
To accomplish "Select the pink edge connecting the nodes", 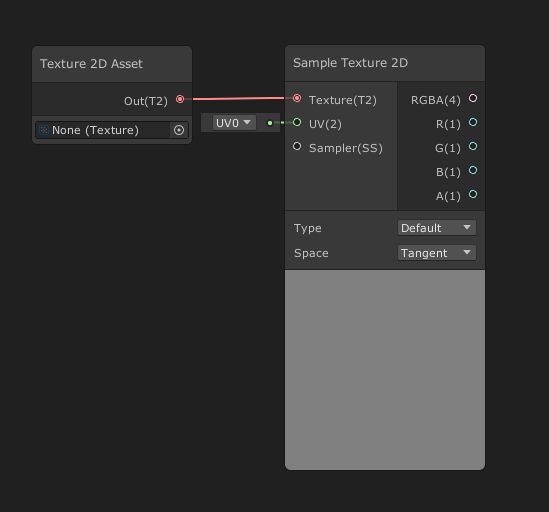I will pos(238,99).
